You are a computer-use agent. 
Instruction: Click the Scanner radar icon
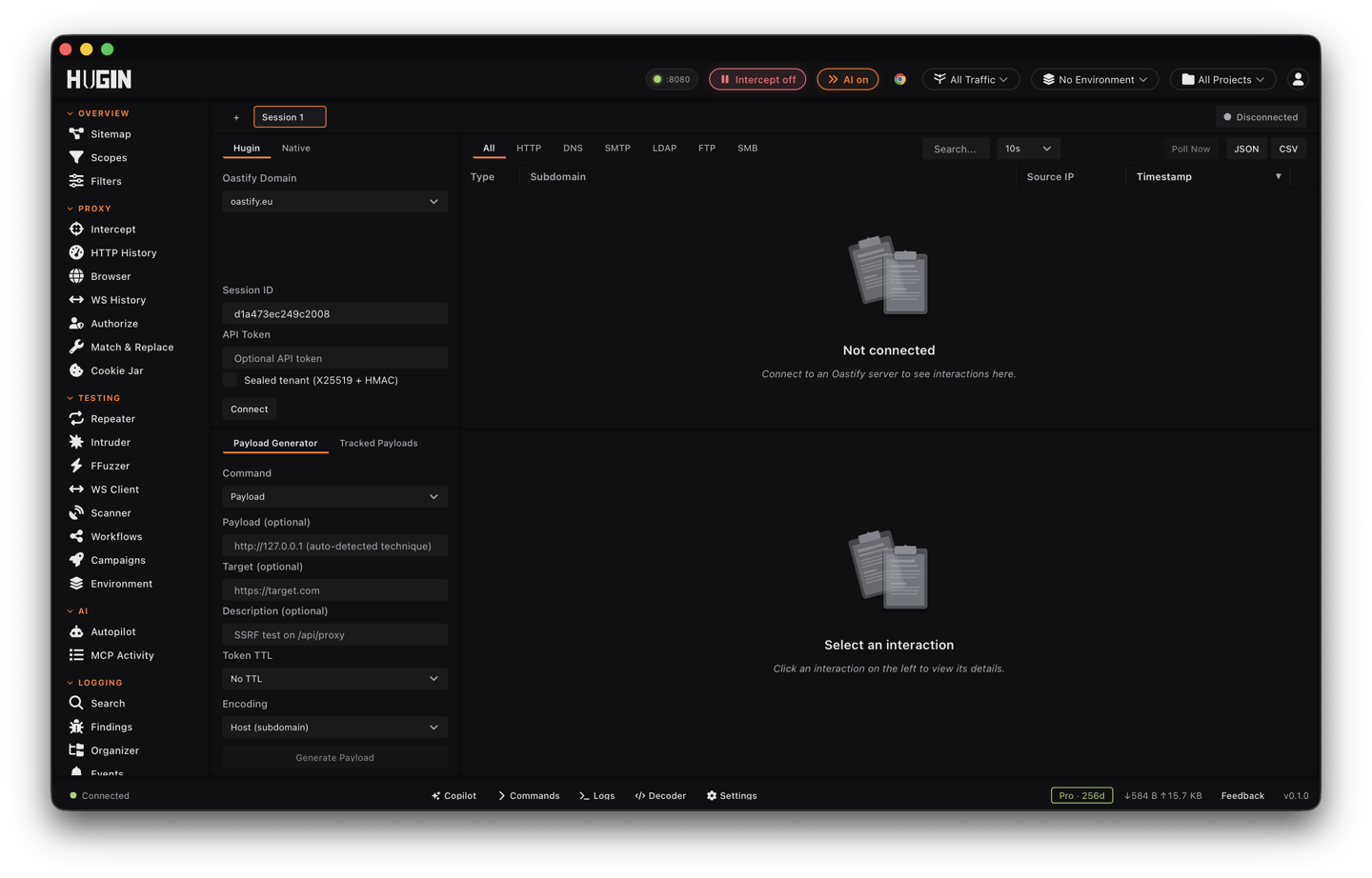pyautogui.click(x=76, y=512)
